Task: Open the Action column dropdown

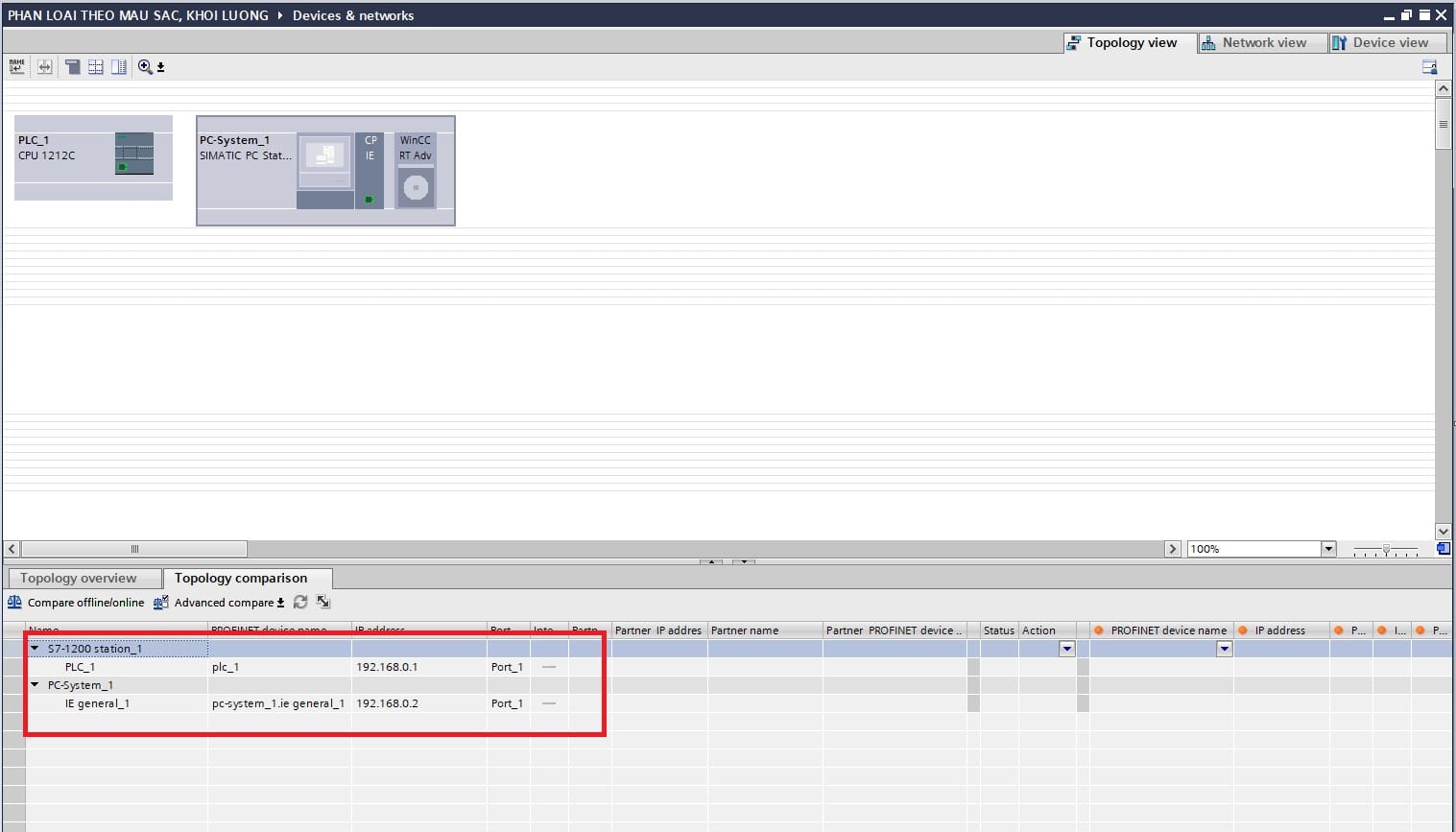Action: pyautogui.click(x=1066, y=649)
